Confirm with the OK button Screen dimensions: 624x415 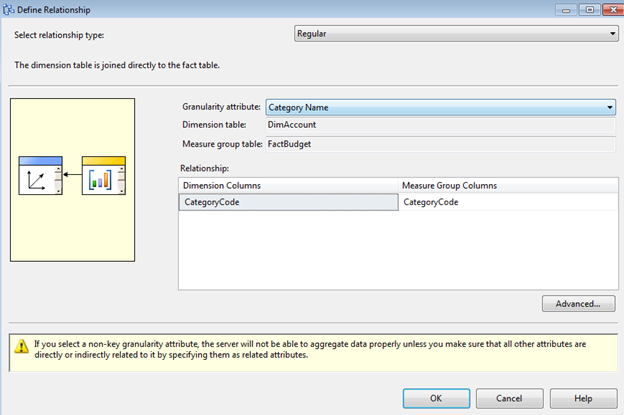[436, 397]
